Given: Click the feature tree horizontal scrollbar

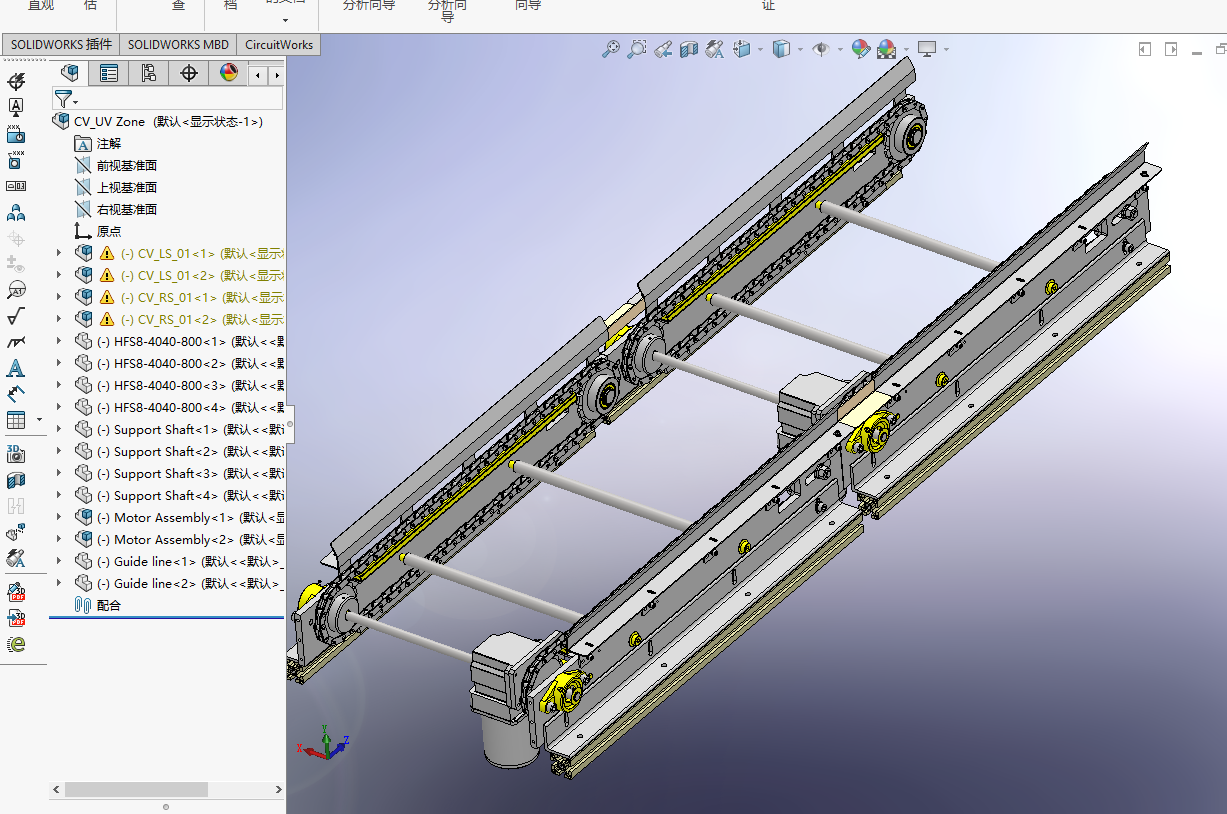Looking at the screenshot, I should 136,789.
